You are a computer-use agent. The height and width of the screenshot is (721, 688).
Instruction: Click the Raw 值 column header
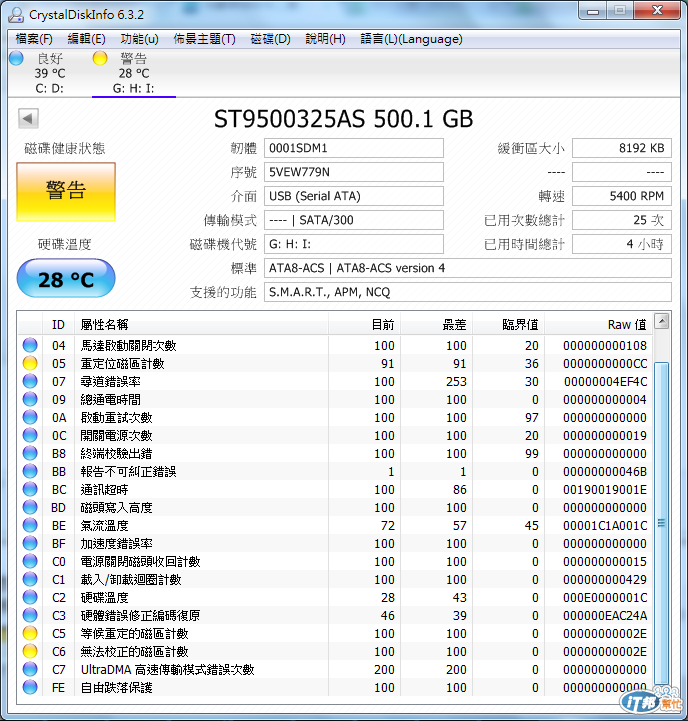tap(599, 325)
